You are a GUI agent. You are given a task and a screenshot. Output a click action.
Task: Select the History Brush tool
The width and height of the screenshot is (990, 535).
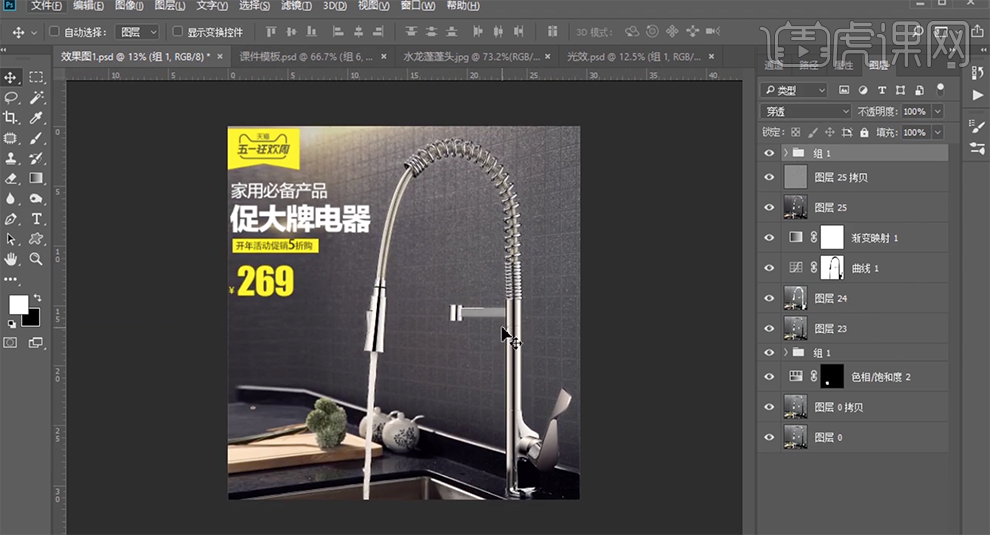(x=36, y=158)
